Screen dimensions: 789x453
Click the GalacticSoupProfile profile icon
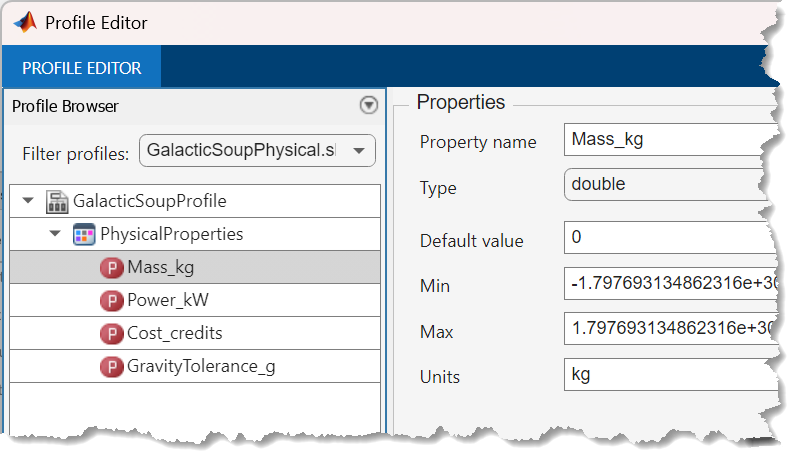tap(58, 201)
